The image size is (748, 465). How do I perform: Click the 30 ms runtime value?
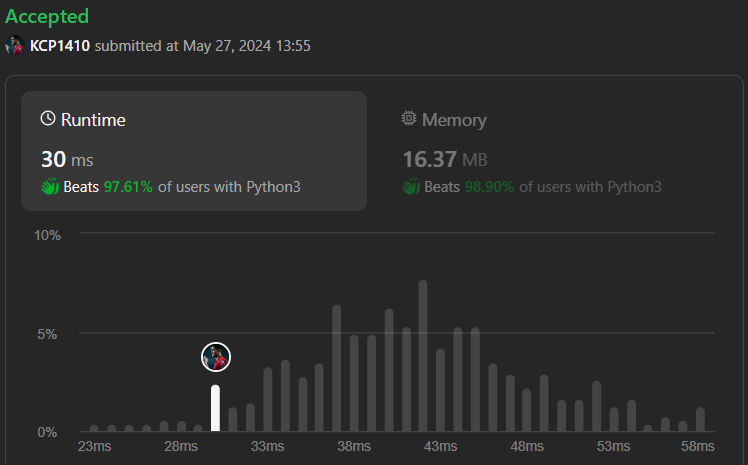67,159
